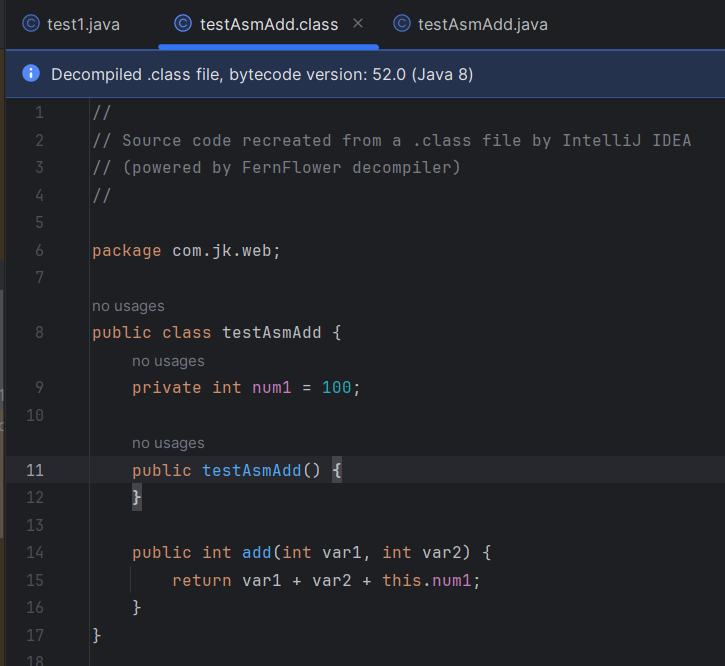
Task: Click the 'return' keyword on line 15
Action: 202,580
